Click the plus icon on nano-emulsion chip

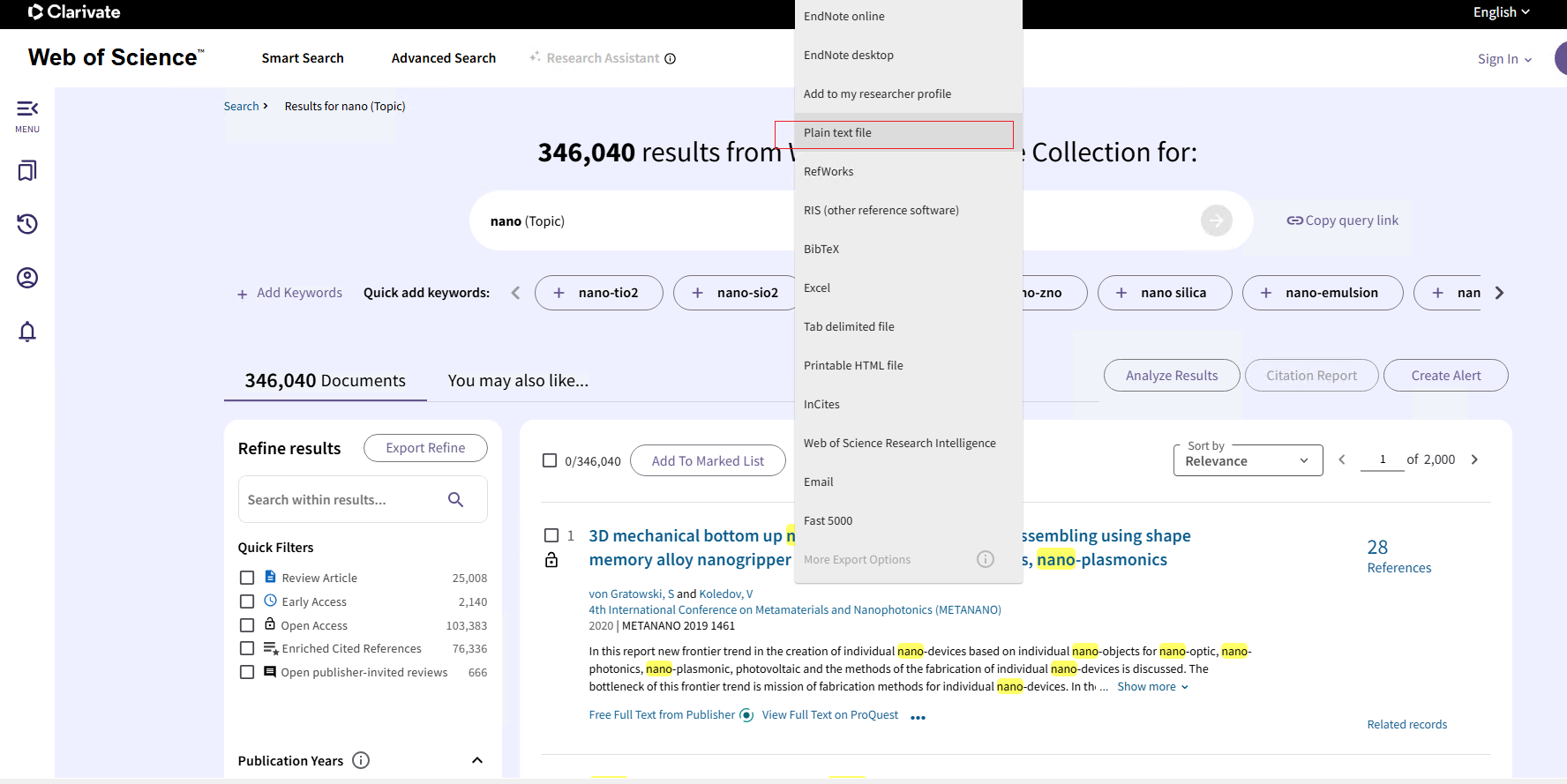[x=1266, y=293]
